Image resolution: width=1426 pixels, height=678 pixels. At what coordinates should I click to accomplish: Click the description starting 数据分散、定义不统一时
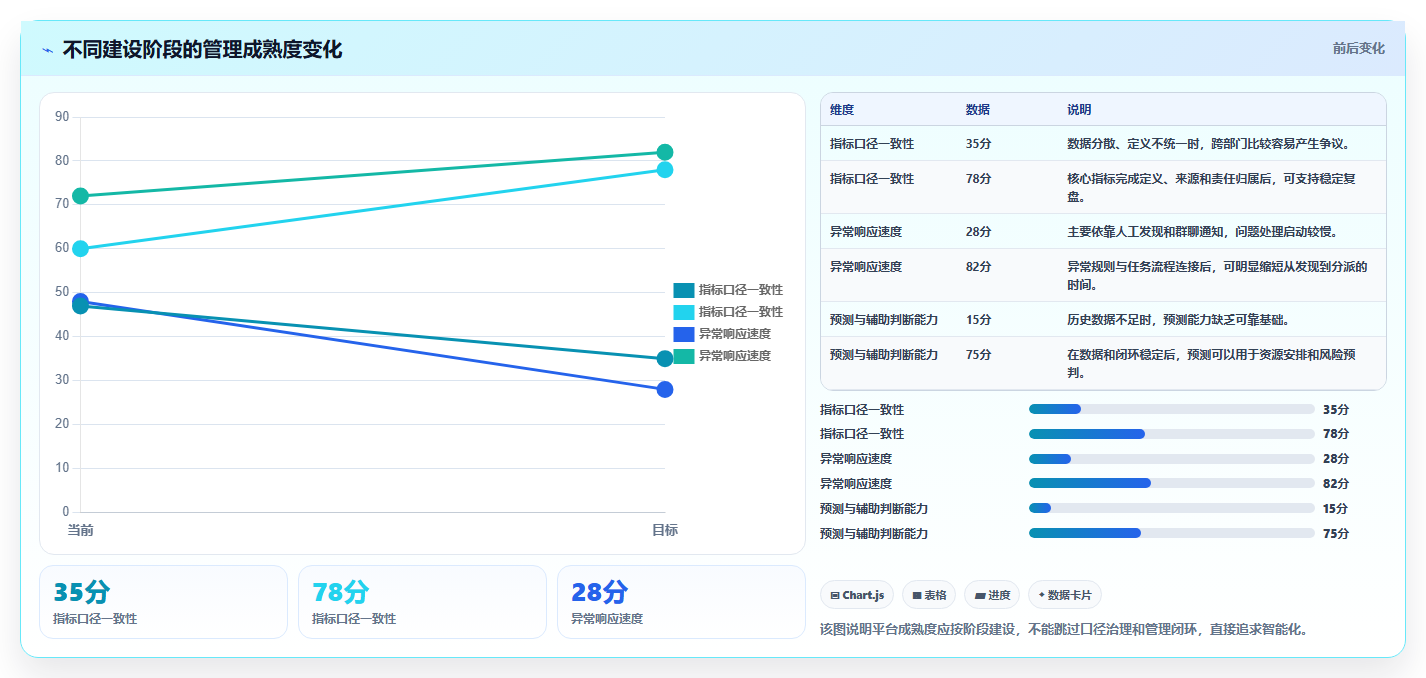1210,144
